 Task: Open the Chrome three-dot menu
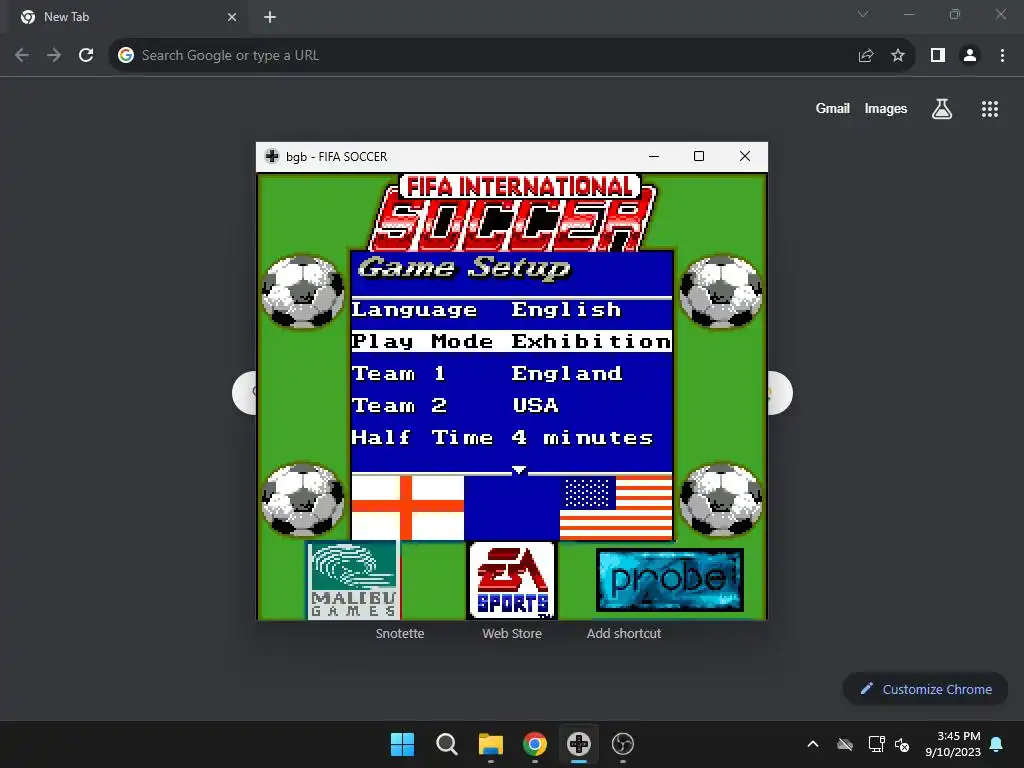click(1002, 56)
